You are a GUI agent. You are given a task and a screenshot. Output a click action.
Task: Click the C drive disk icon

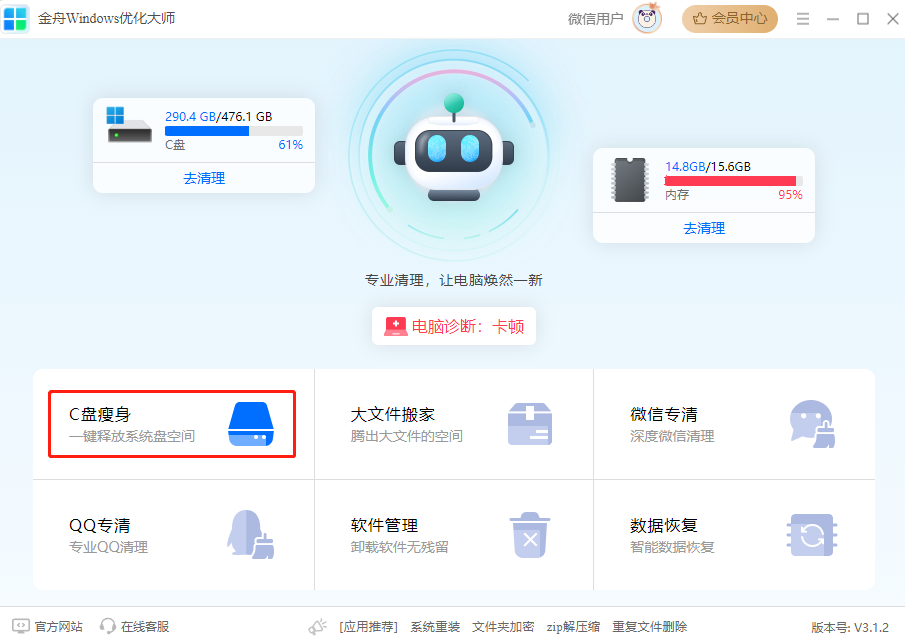[x=128, y=126]
